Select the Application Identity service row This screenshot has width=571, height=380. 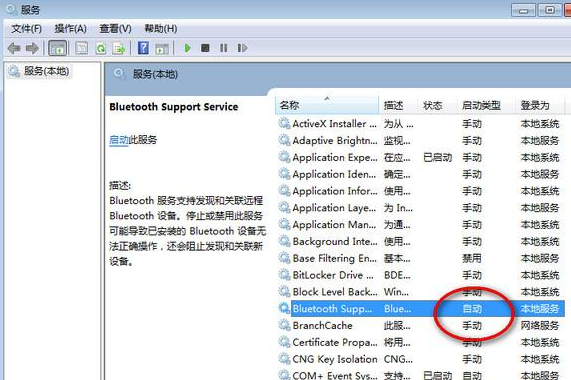point(420,174)
